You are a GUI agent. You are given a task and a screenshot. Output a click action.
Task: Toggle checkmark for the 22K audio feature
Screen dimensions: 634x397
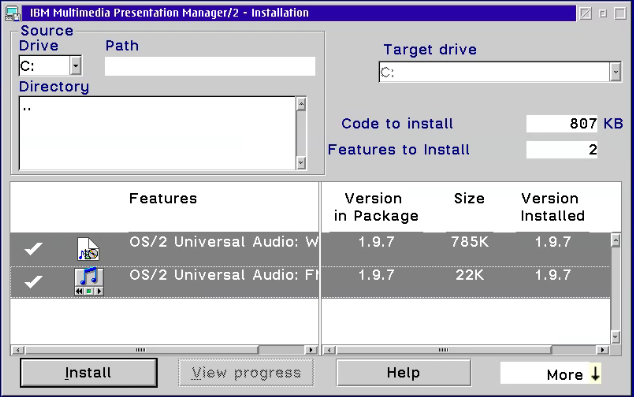[33, 281]
